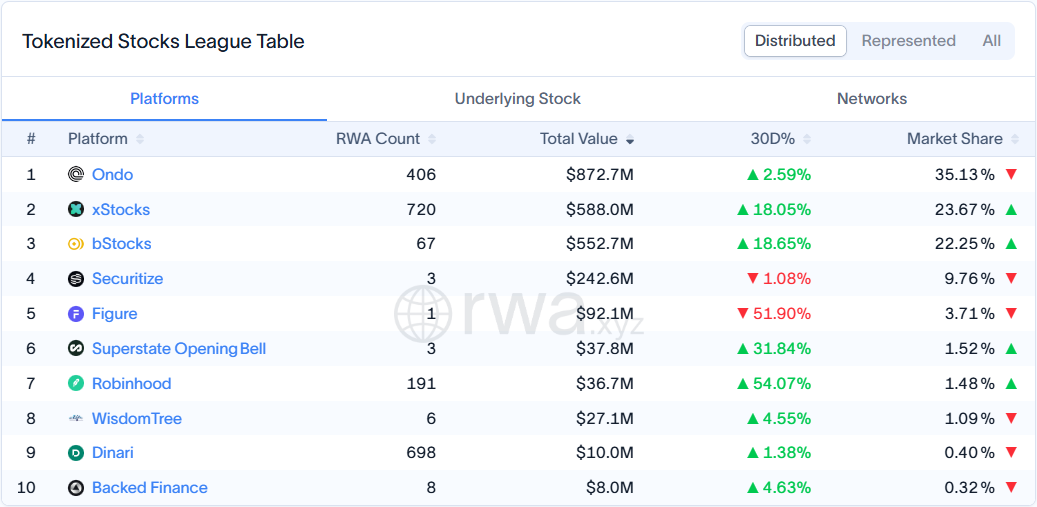Sort by the Total Value column arrow
This screenshot has height=507, width=1037.
[630, 139]
